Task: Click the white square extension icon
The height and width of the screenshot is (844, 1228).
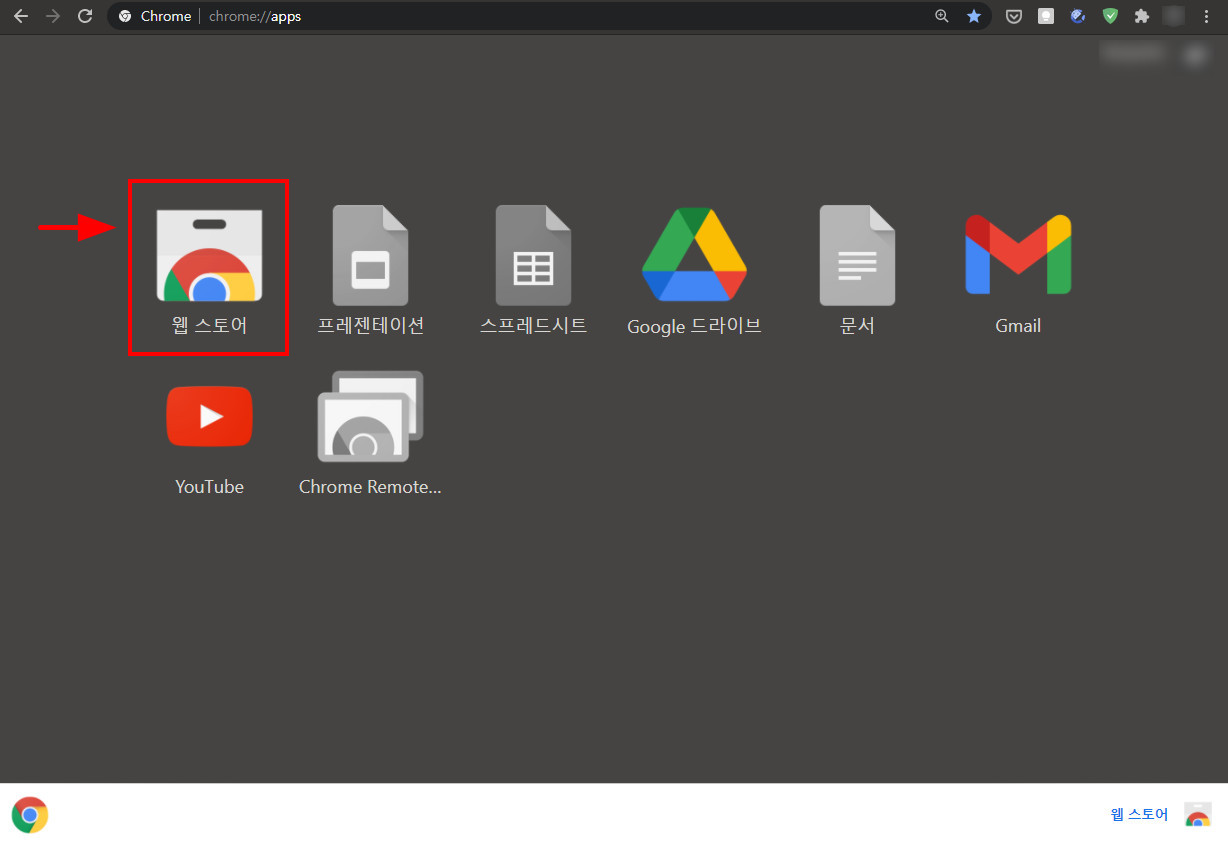Action: 1046,16
